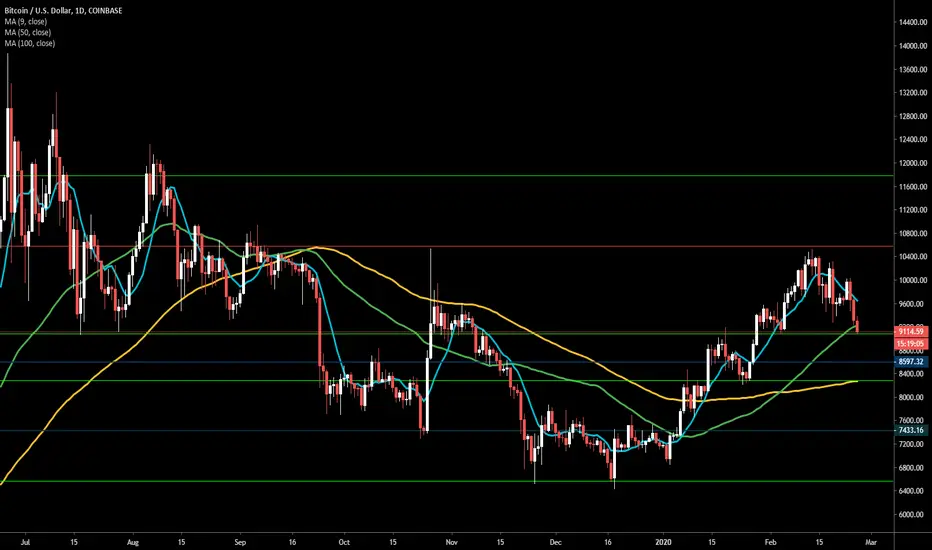Select the MA (50, close) indicator label
The image size is (932, 550).
tap(27, 32)
